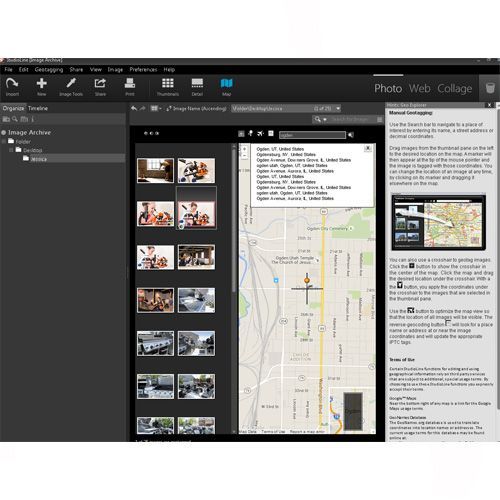Open the Geotagging menu

(49, 69)
